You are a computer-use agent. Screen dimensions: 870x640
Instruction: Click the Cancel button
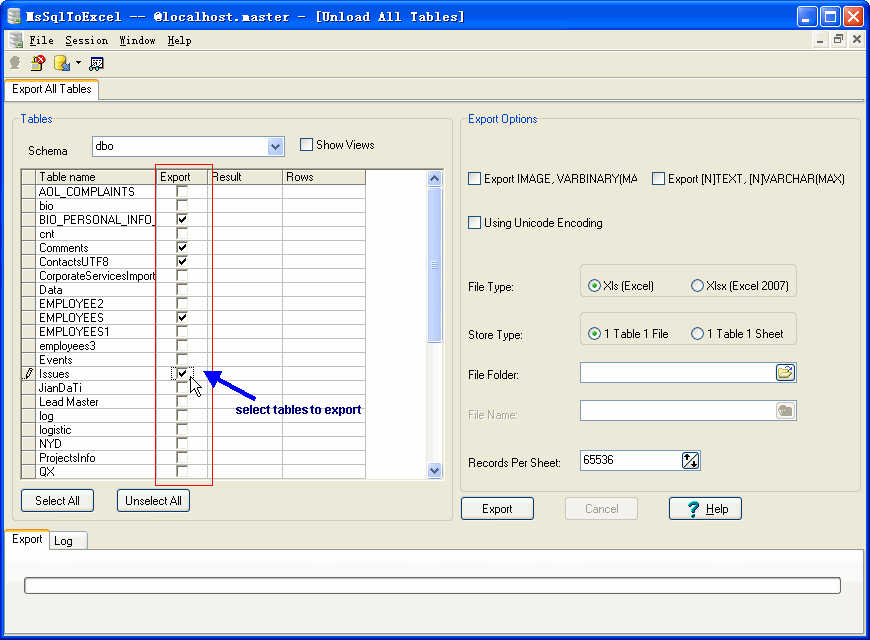(x=601, y=508)
